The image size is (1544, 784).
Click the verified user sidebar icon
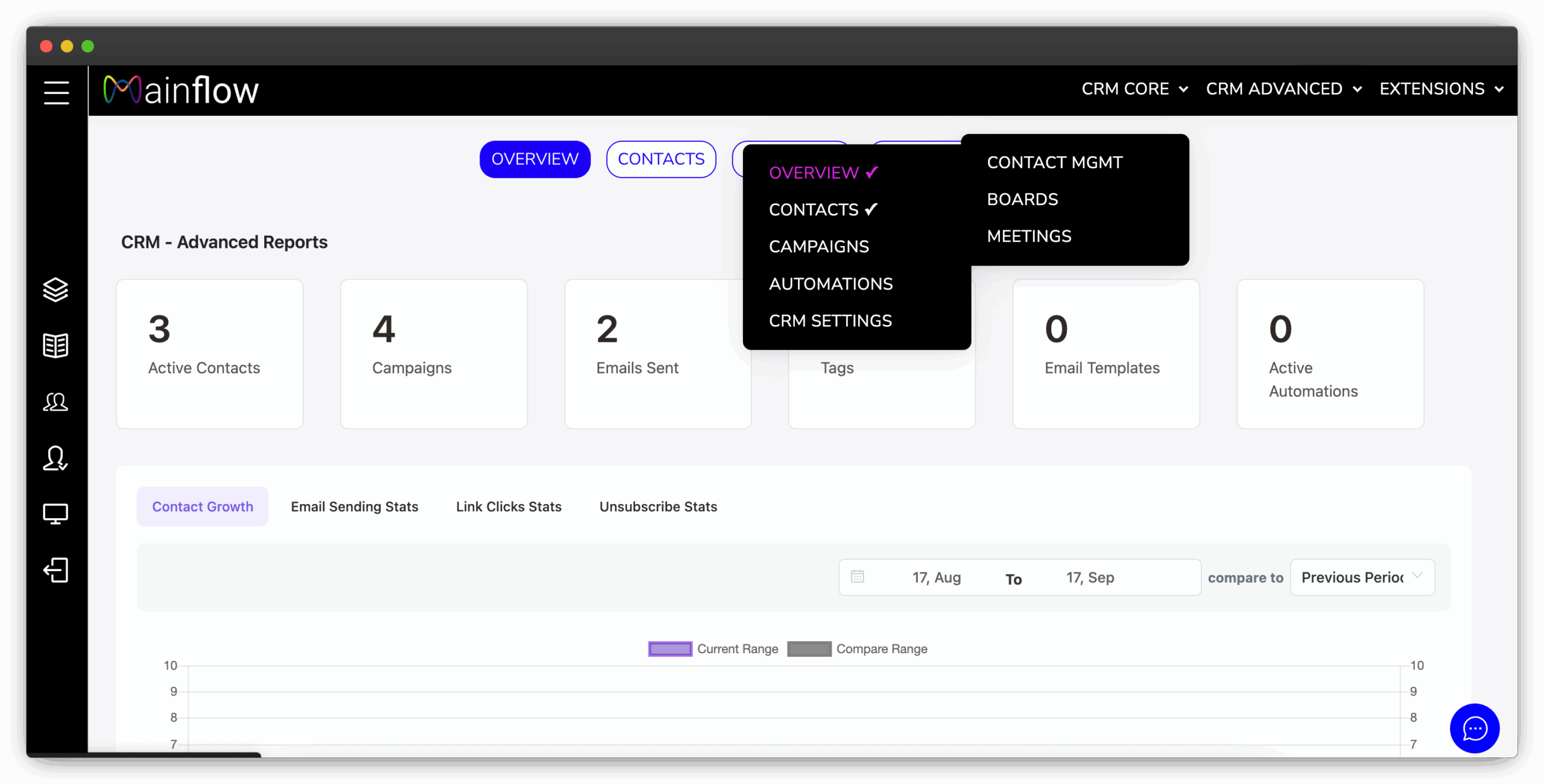(55, 458)
